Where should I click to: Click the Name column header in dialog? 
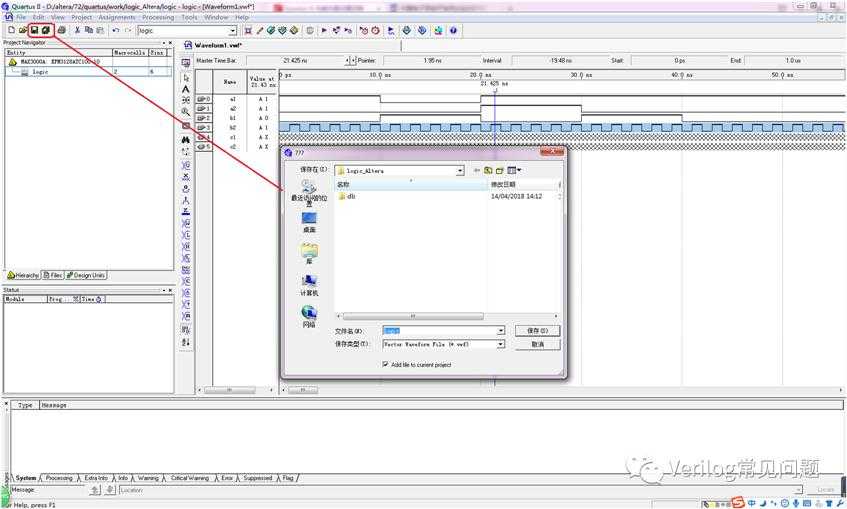click(412, 185)
